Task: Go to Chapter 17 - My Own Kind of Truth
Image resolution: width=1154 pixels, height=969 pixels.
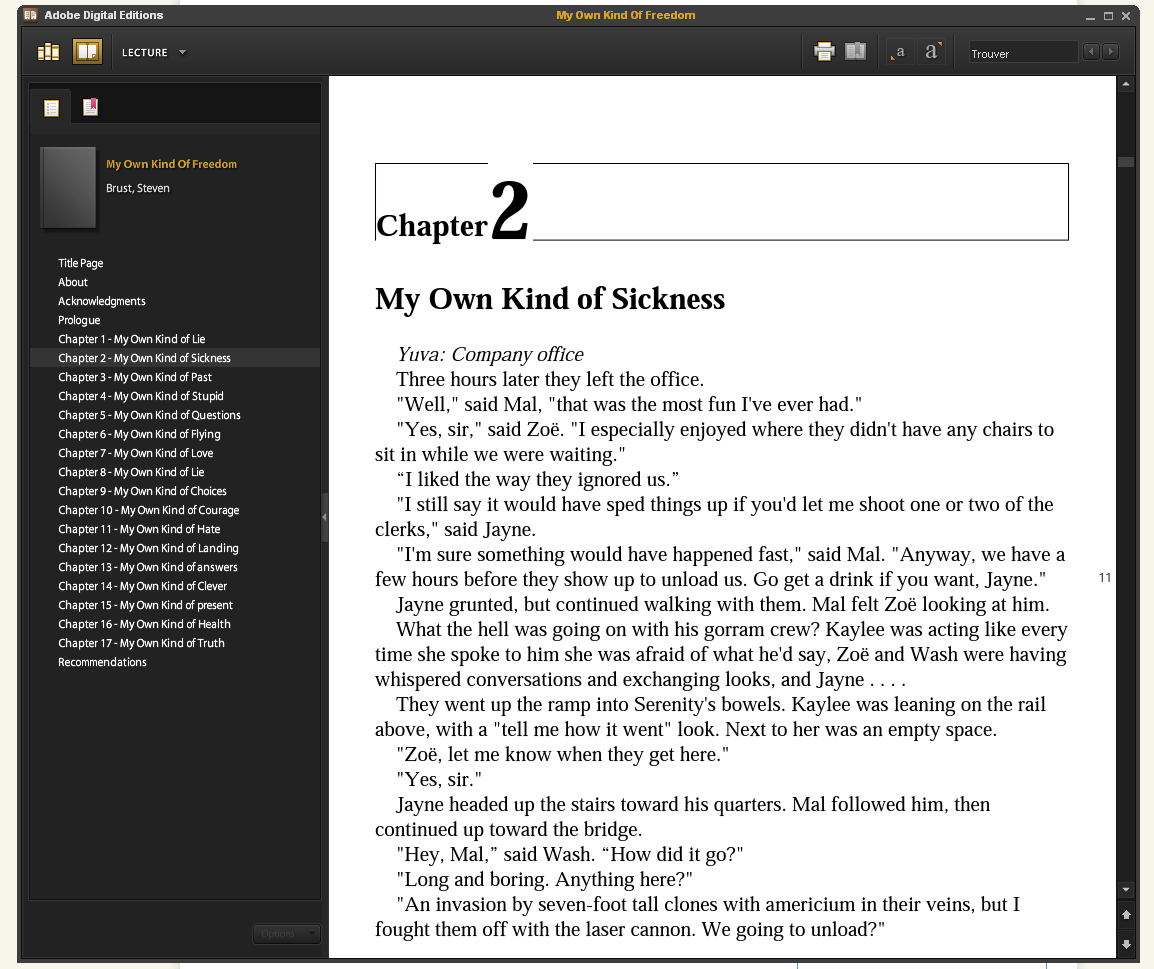Action: (x=141, y=644)
